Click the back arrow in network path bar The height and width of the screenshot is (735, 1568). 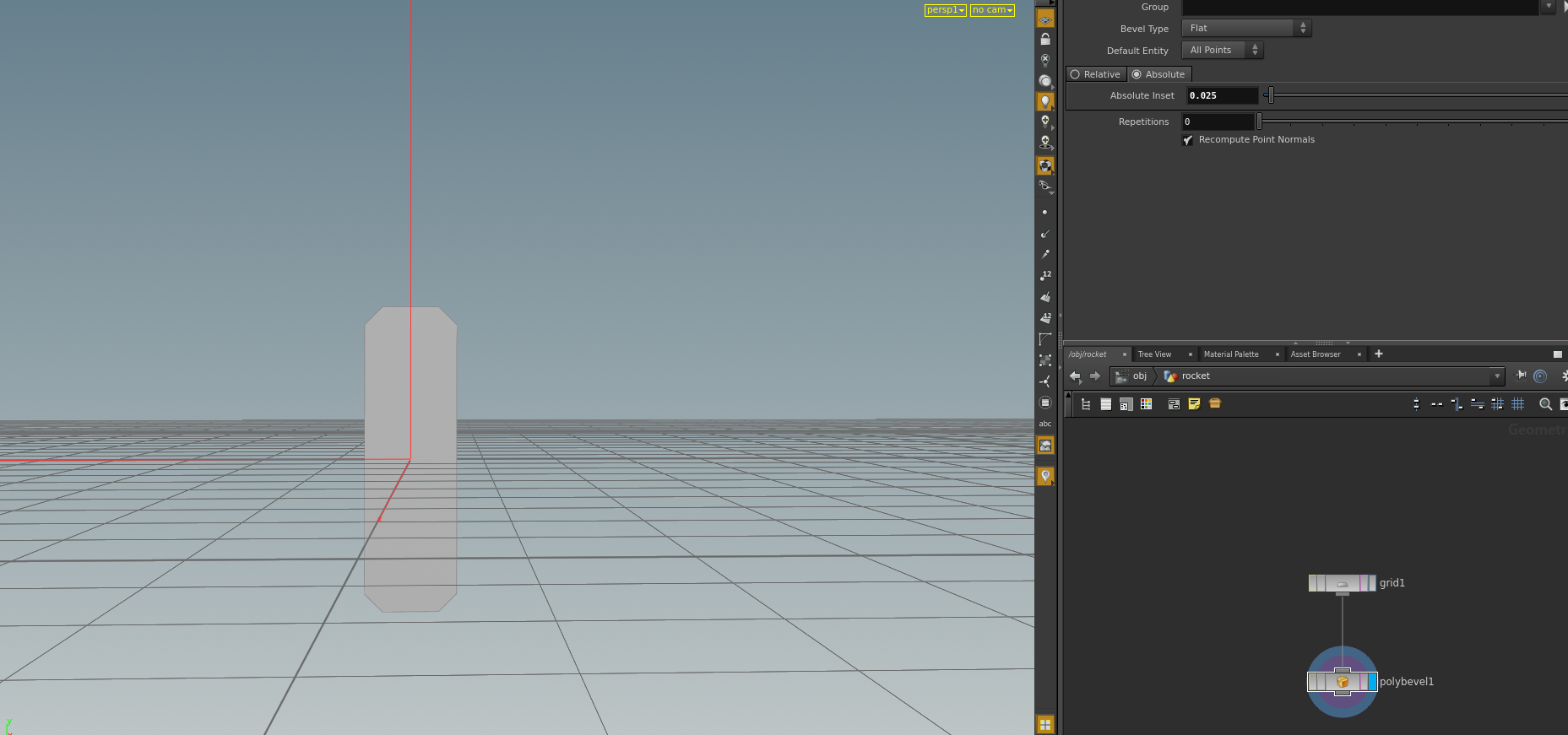[1075, 376]
